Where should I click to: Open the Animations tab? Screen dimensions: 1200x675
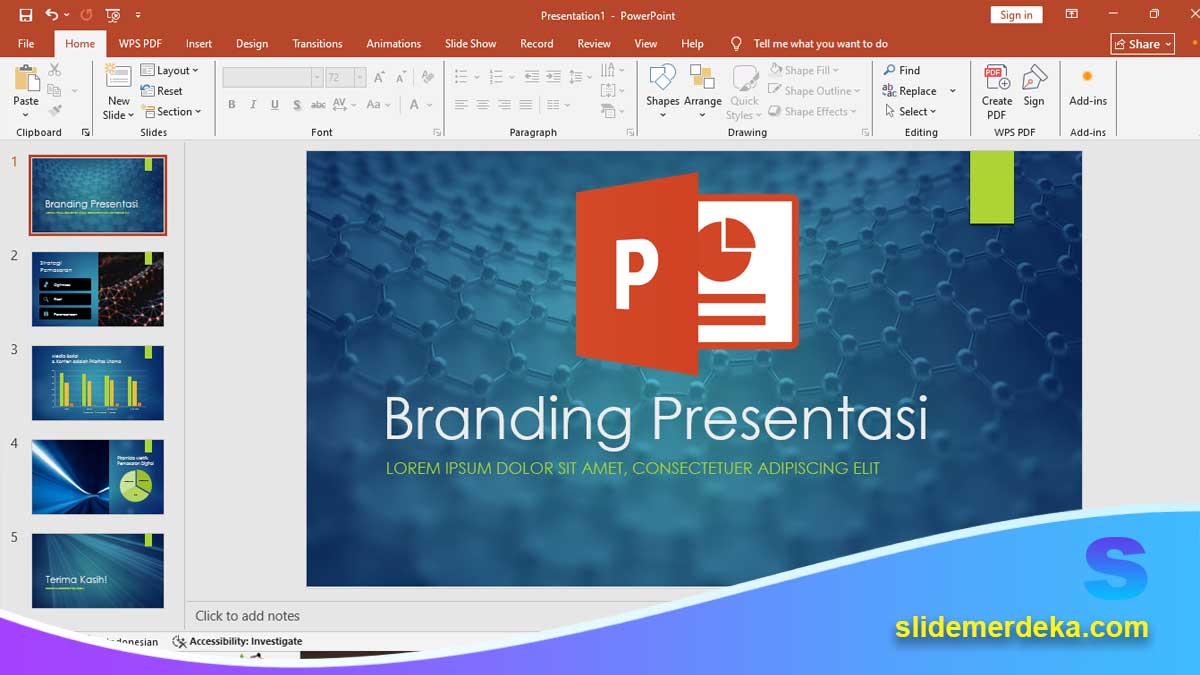(394, 44)
